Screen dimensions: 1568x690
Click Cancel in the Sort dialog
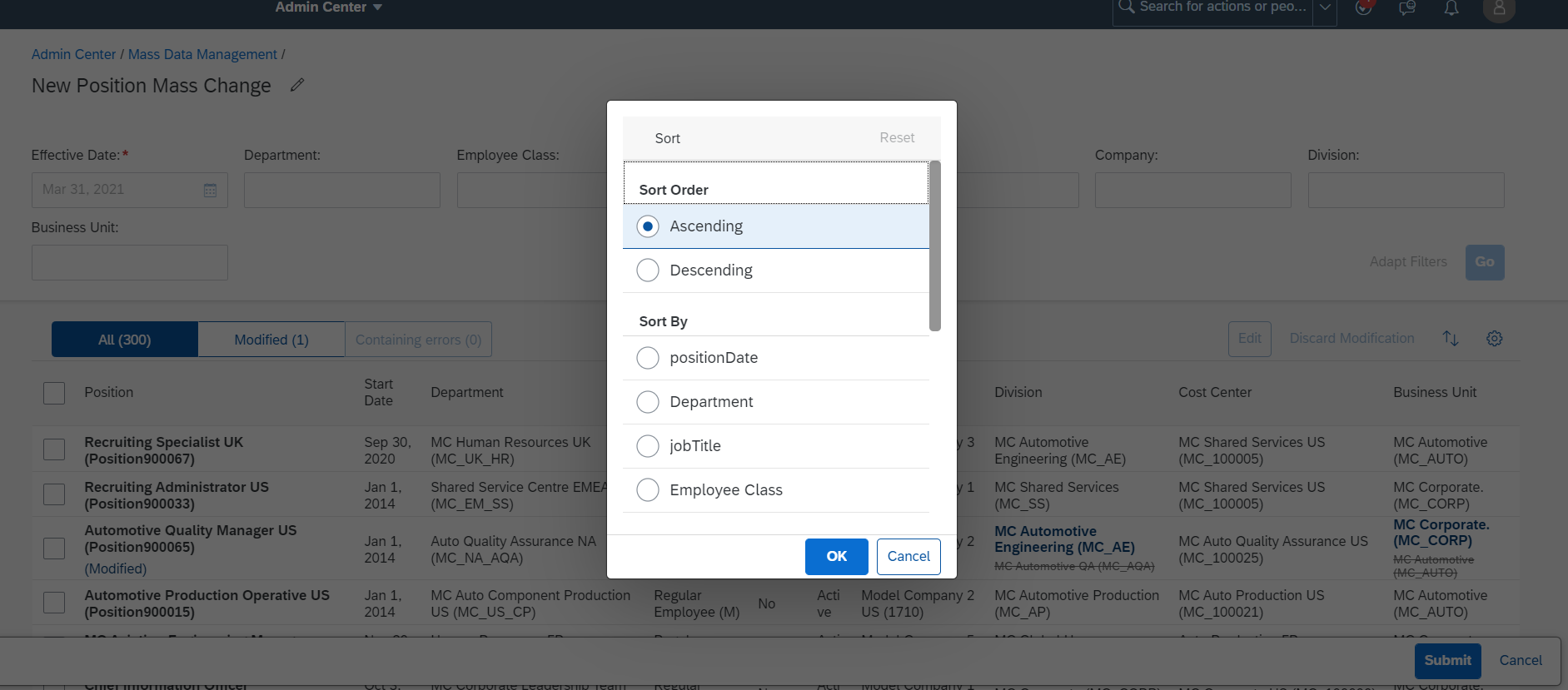coord(908,557)
